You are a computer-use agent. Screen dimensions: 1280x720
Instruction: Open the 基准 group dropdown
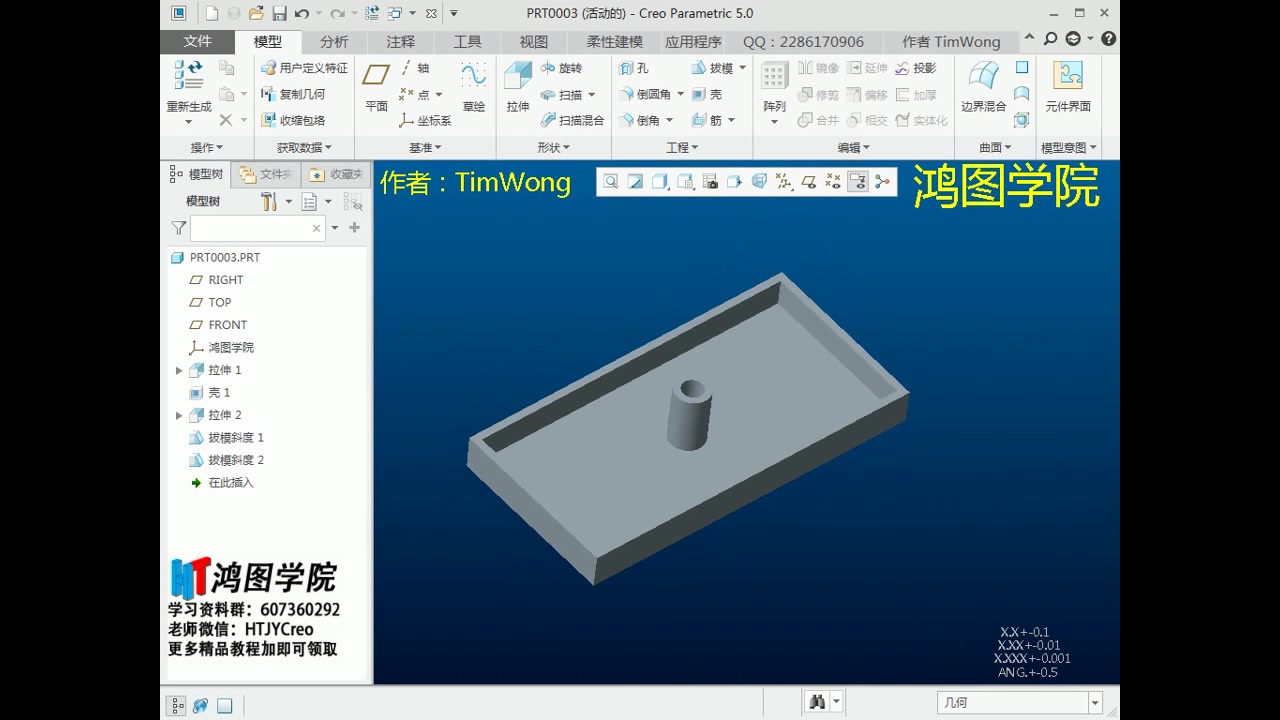(425, 147)
